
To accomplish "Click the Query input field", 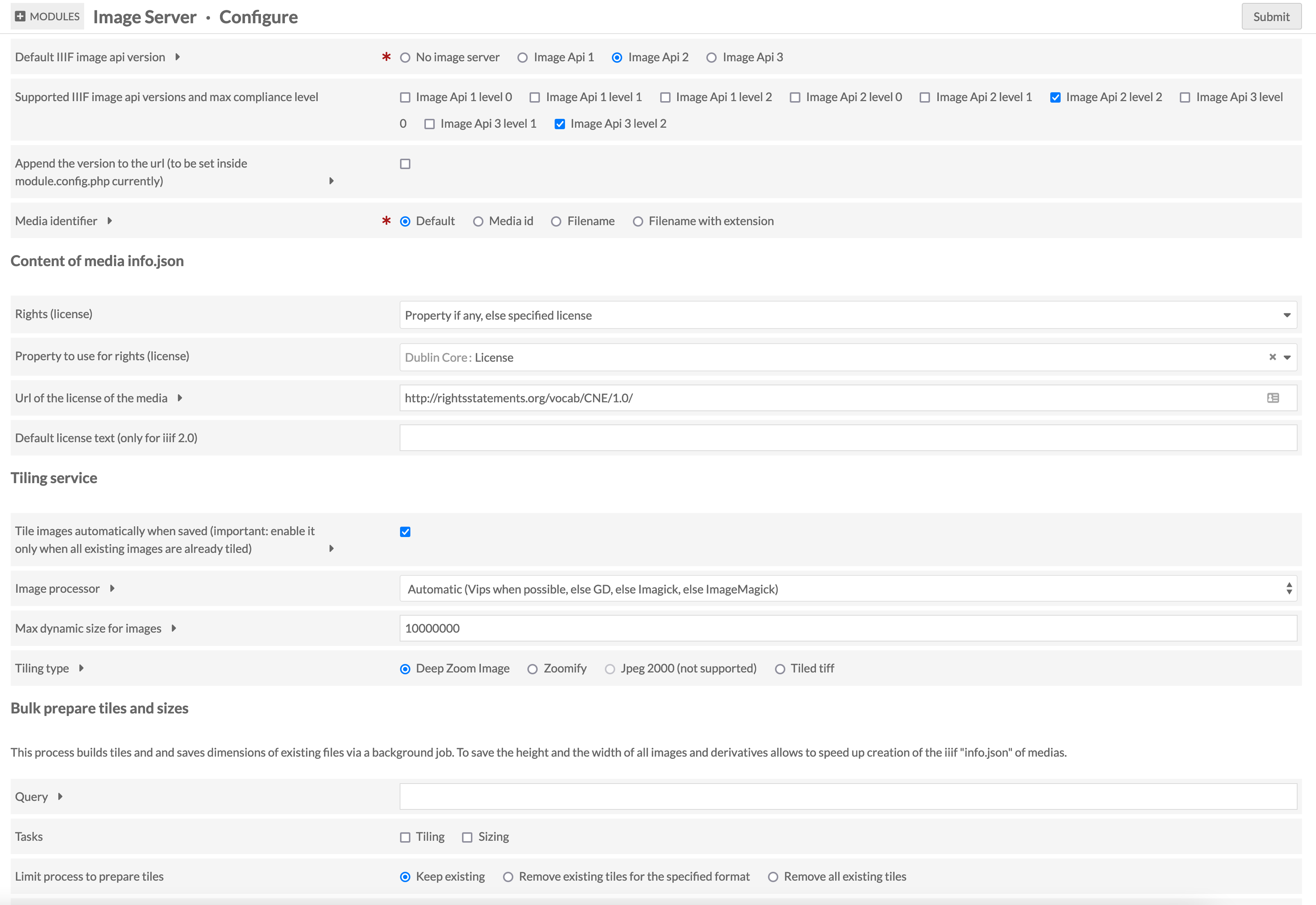I will 848,797.
